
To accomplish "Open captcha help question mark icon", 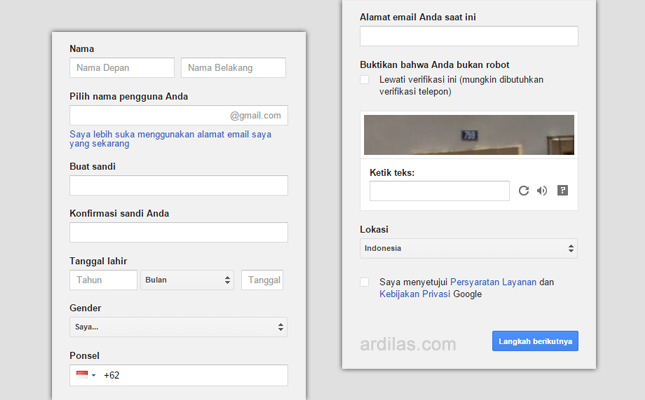I will click(562, 190).
